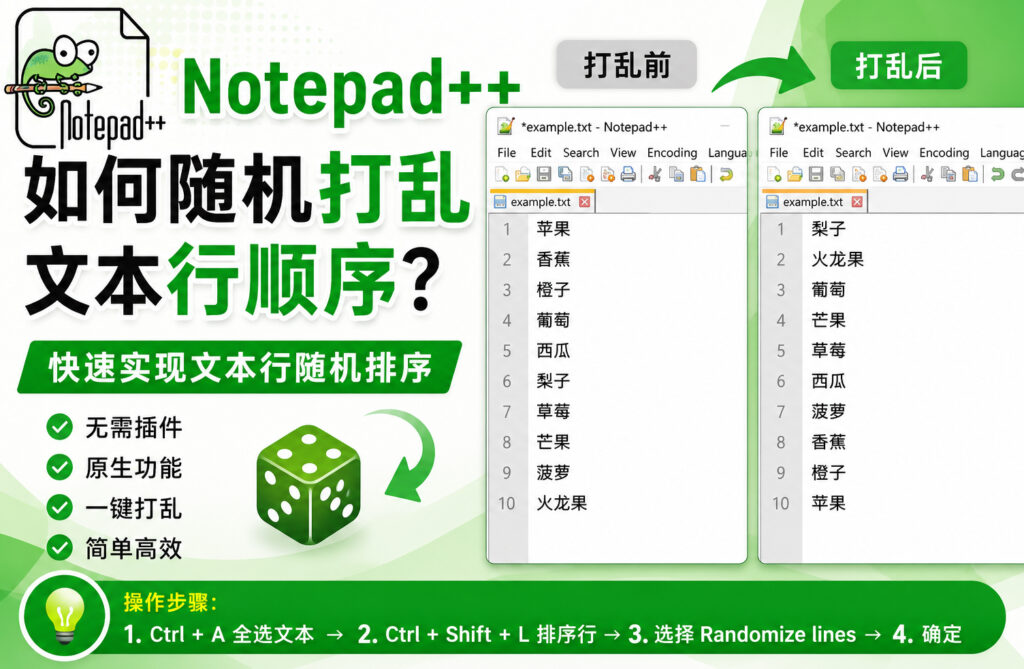Click line 4 芒果 in the 打乱后 window

[828, 320]
